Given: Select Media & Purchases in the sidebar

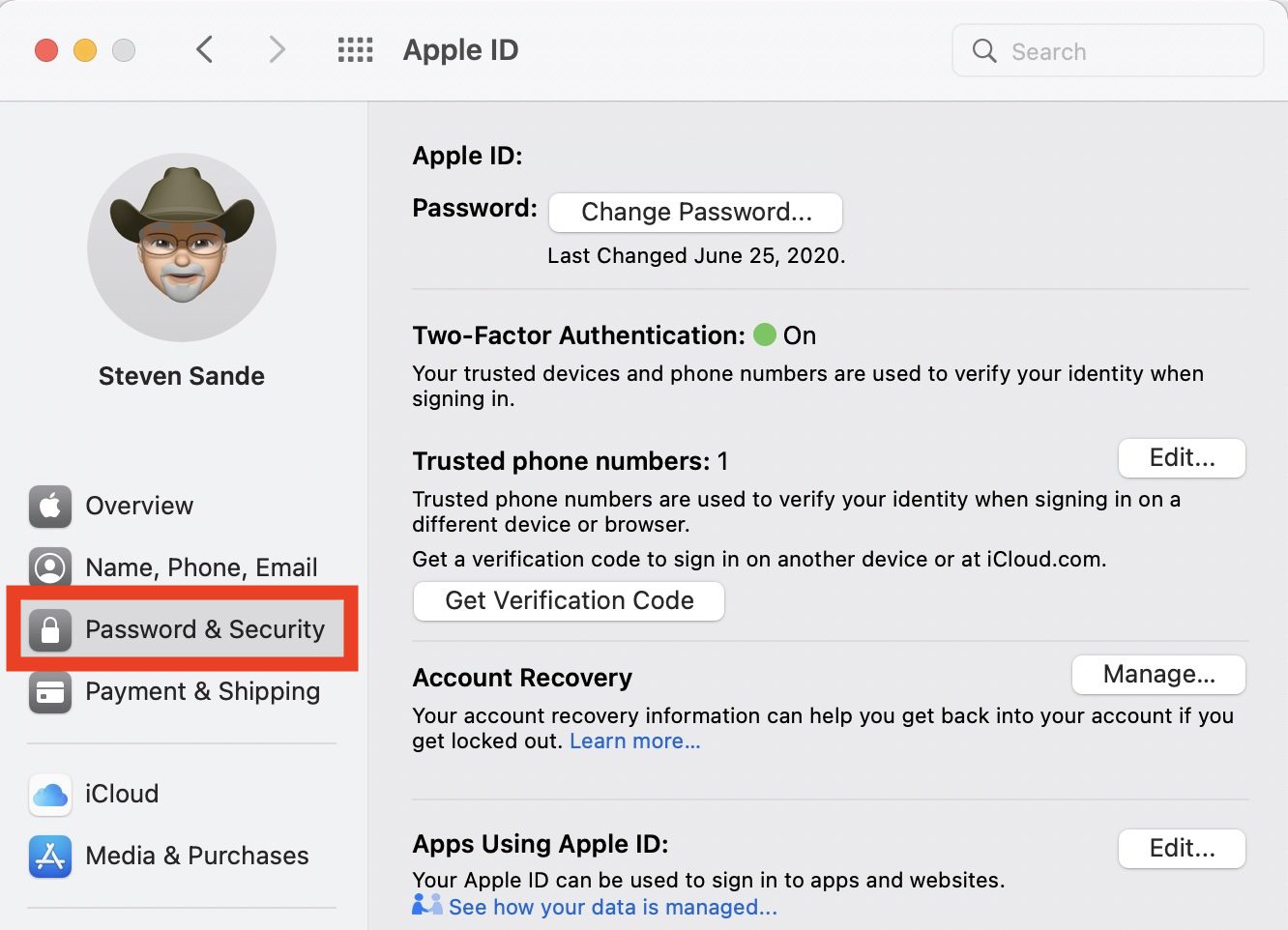Looking at the screenshot, I should (x=197, y=857).
